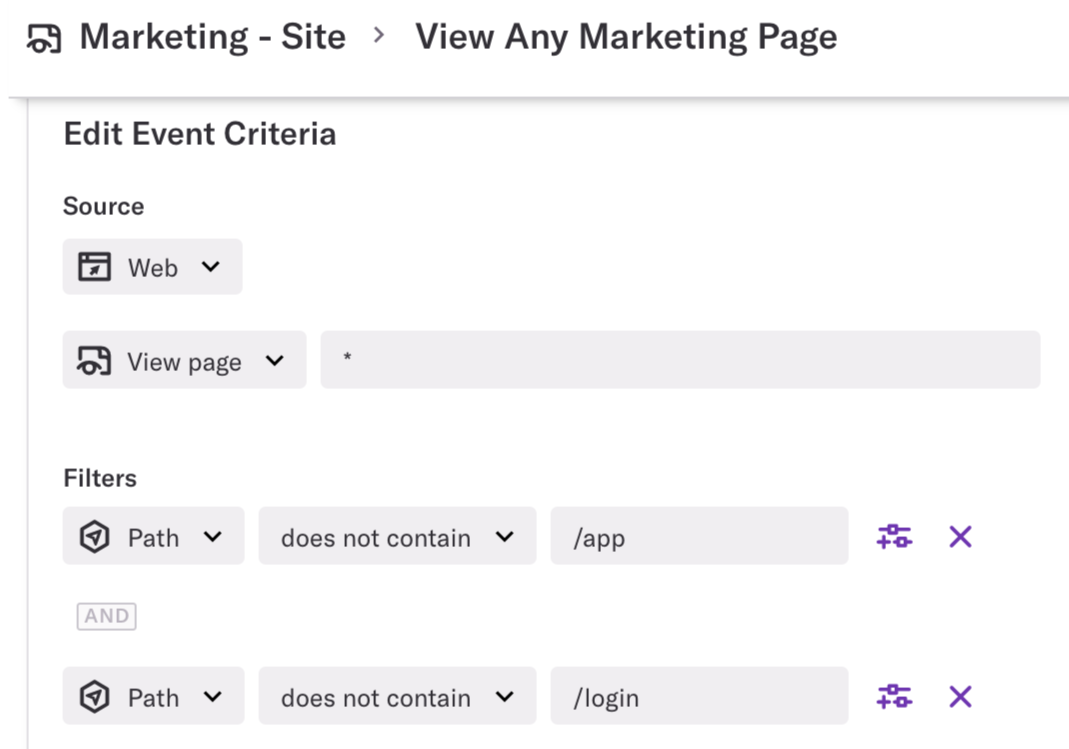
Task: Click the Source section label
Action: coord(104,206)
